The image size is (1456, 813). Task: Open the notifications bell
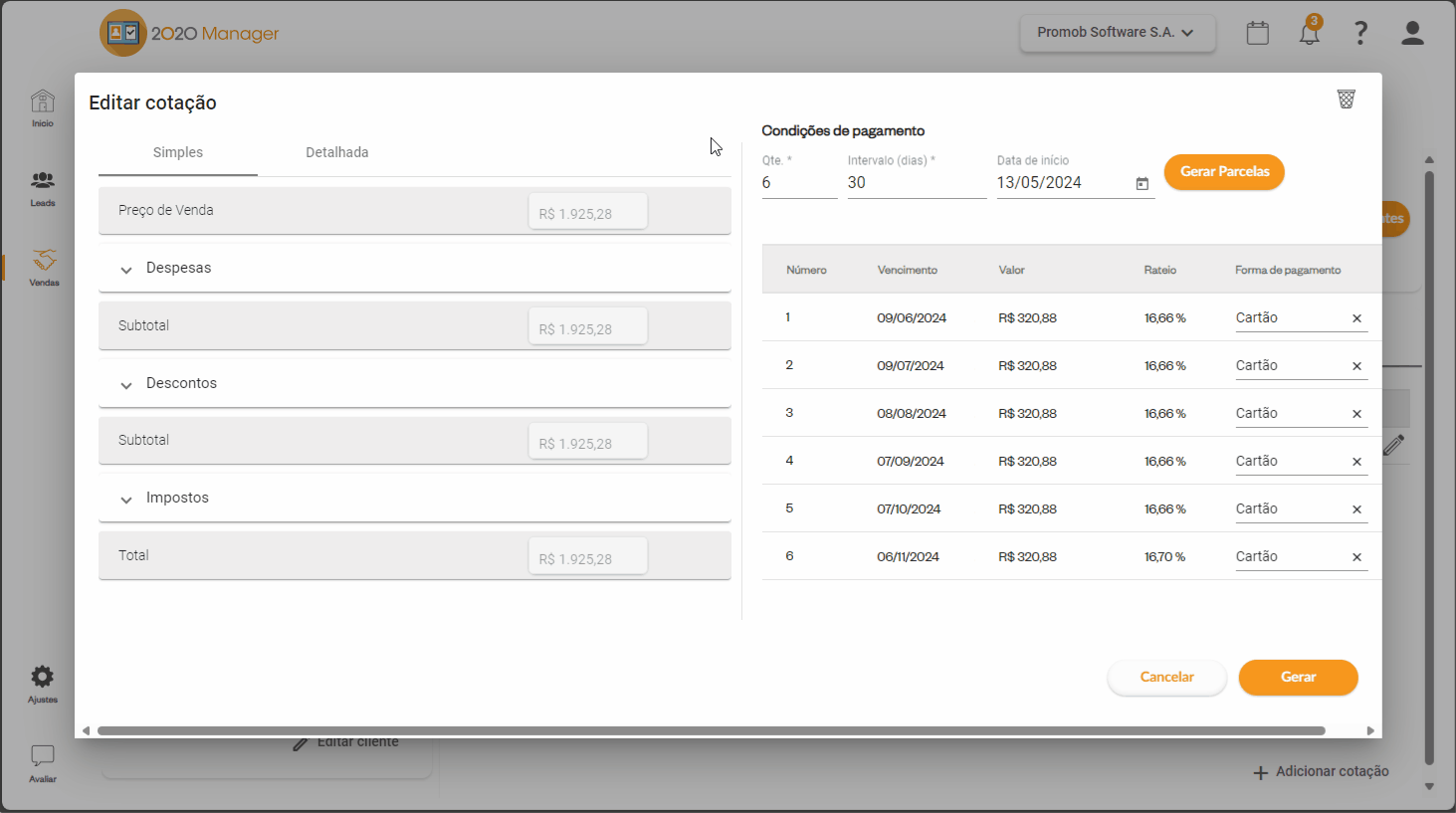pos(1310,33)
